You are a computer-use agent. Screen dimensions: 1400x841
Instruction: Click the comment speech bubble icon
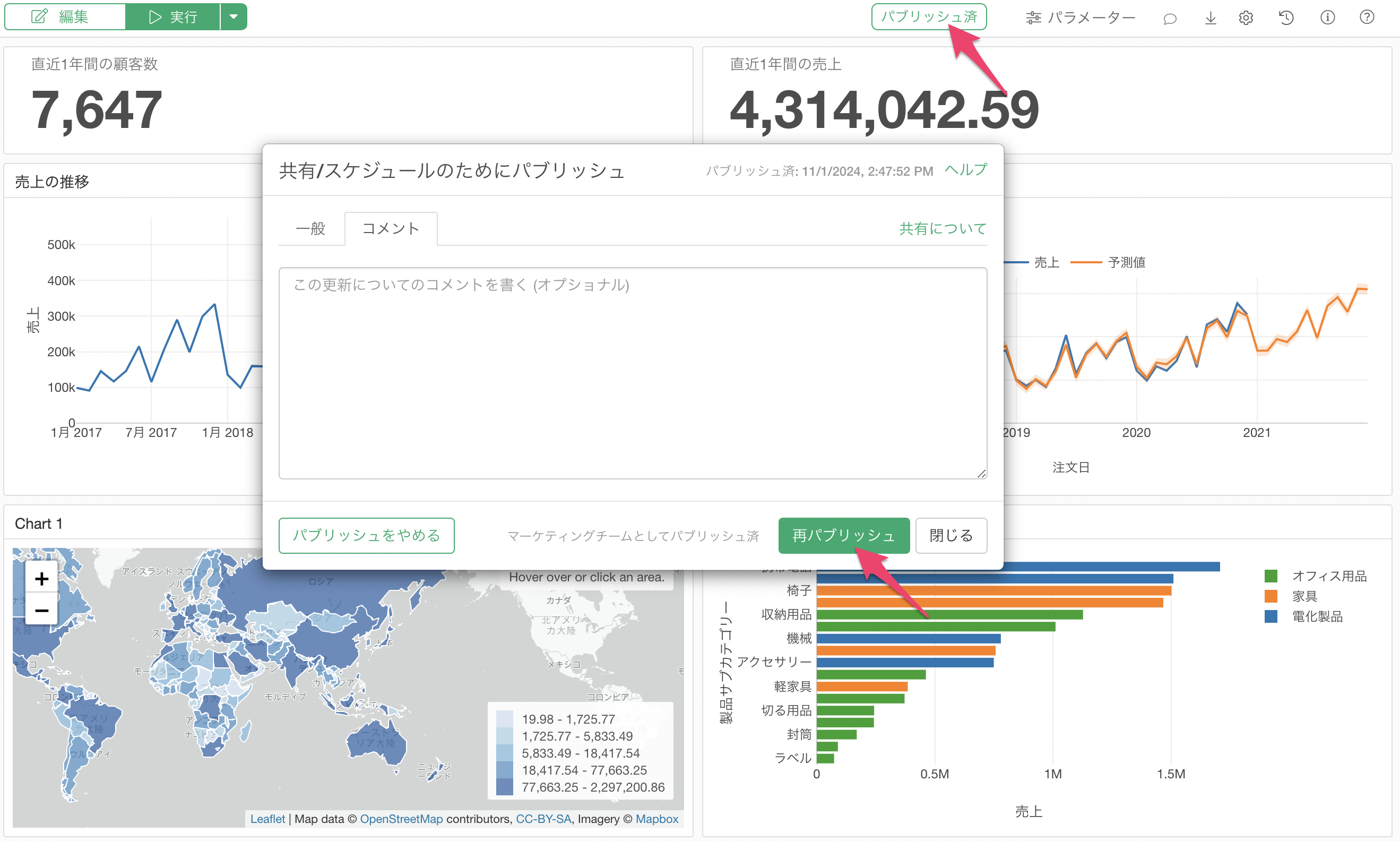click(x=1170, y=18)
